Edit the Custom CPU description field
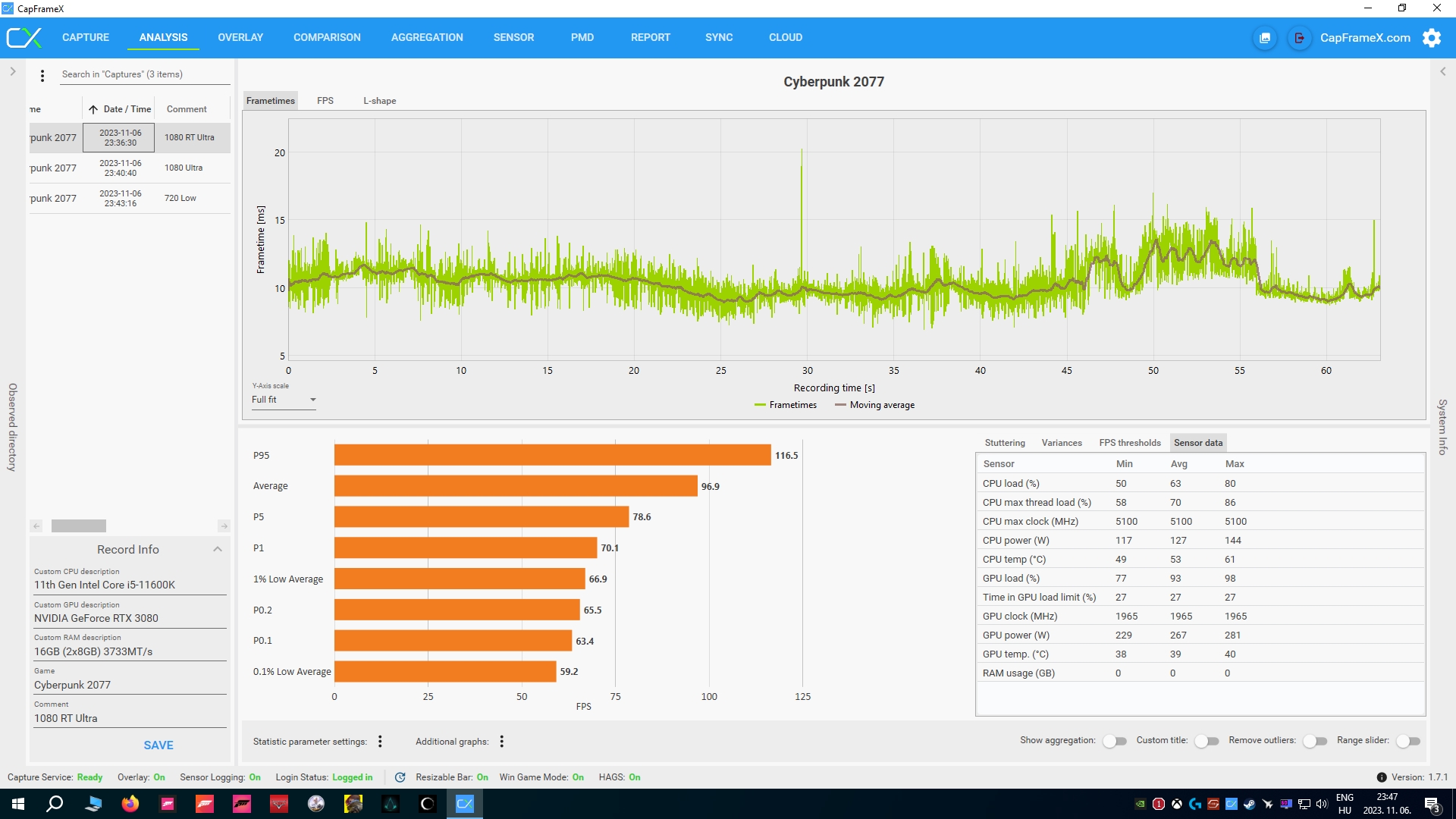The height and width of the screenshot is (819, 1456). point(130,585)
